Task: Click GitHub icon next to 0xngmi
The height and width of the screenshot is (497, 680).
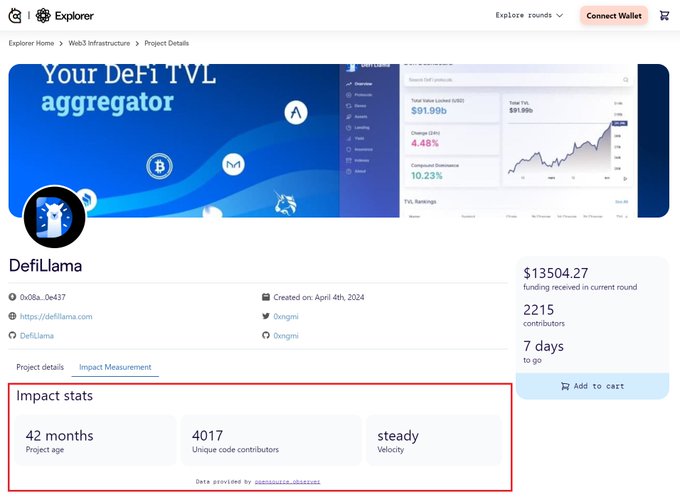Action: click(266, 335)
